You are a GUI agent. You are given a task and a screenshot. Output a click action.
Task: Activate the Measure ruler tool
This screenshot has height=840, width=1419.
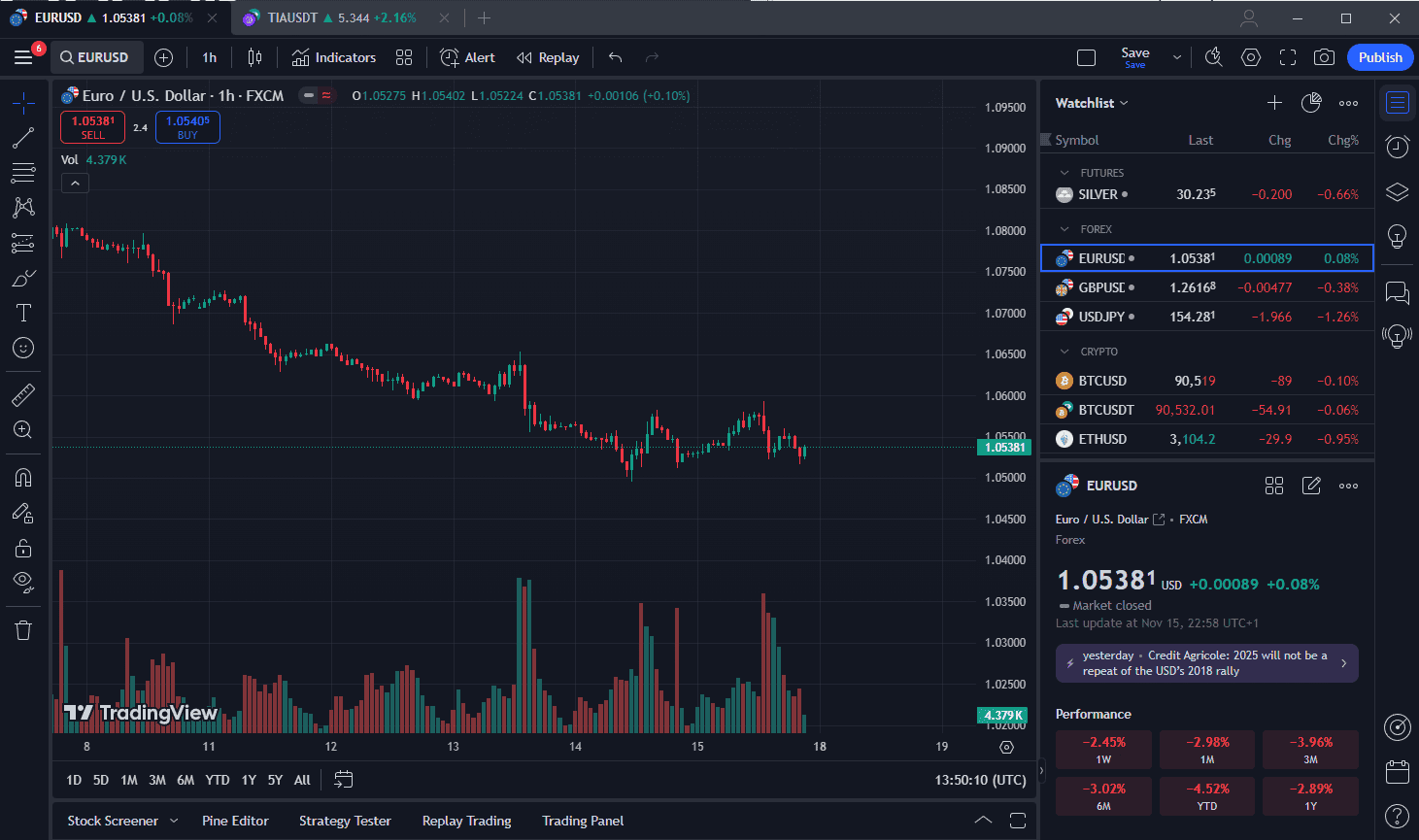coord(22,394)
